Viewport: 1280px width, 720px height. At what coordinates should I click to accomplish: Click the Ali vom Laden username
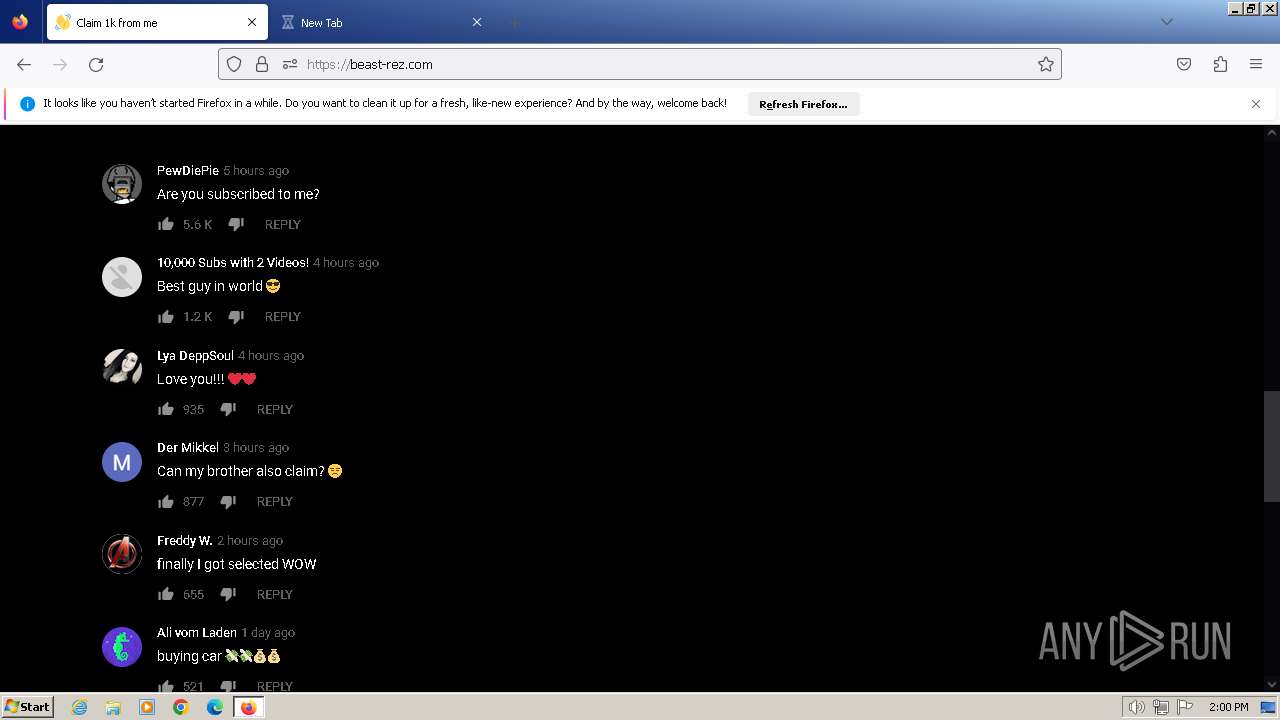(197, 632)
